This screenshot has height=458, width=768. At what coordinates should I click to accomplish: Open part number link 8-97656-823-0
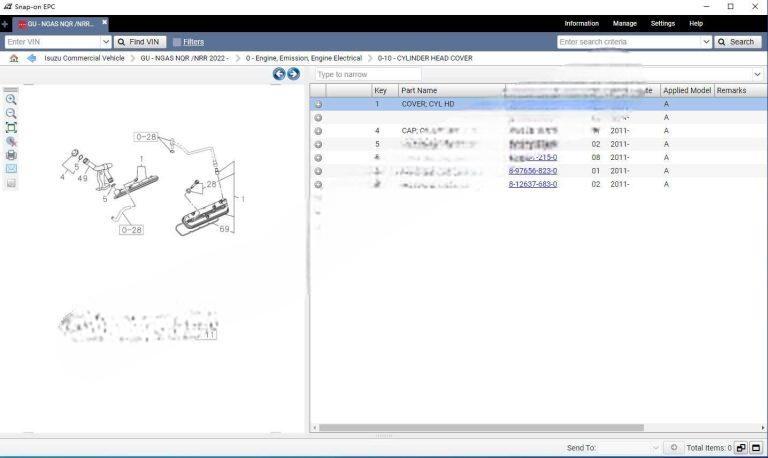tap(532, 171)
